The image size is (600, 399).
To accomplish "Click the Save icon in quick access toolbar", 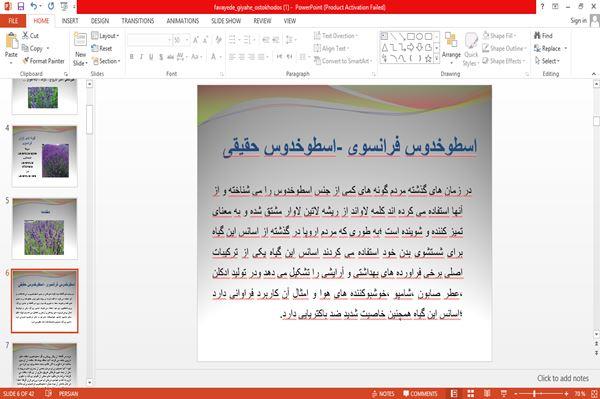I will point(21,7).
